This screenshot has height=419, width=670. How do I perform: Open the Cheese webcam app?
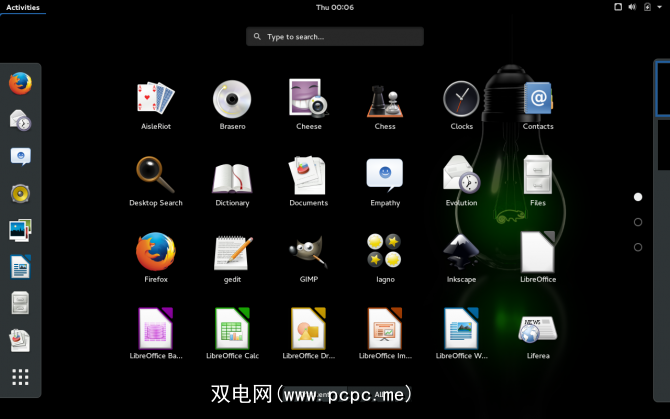[309, 105]
